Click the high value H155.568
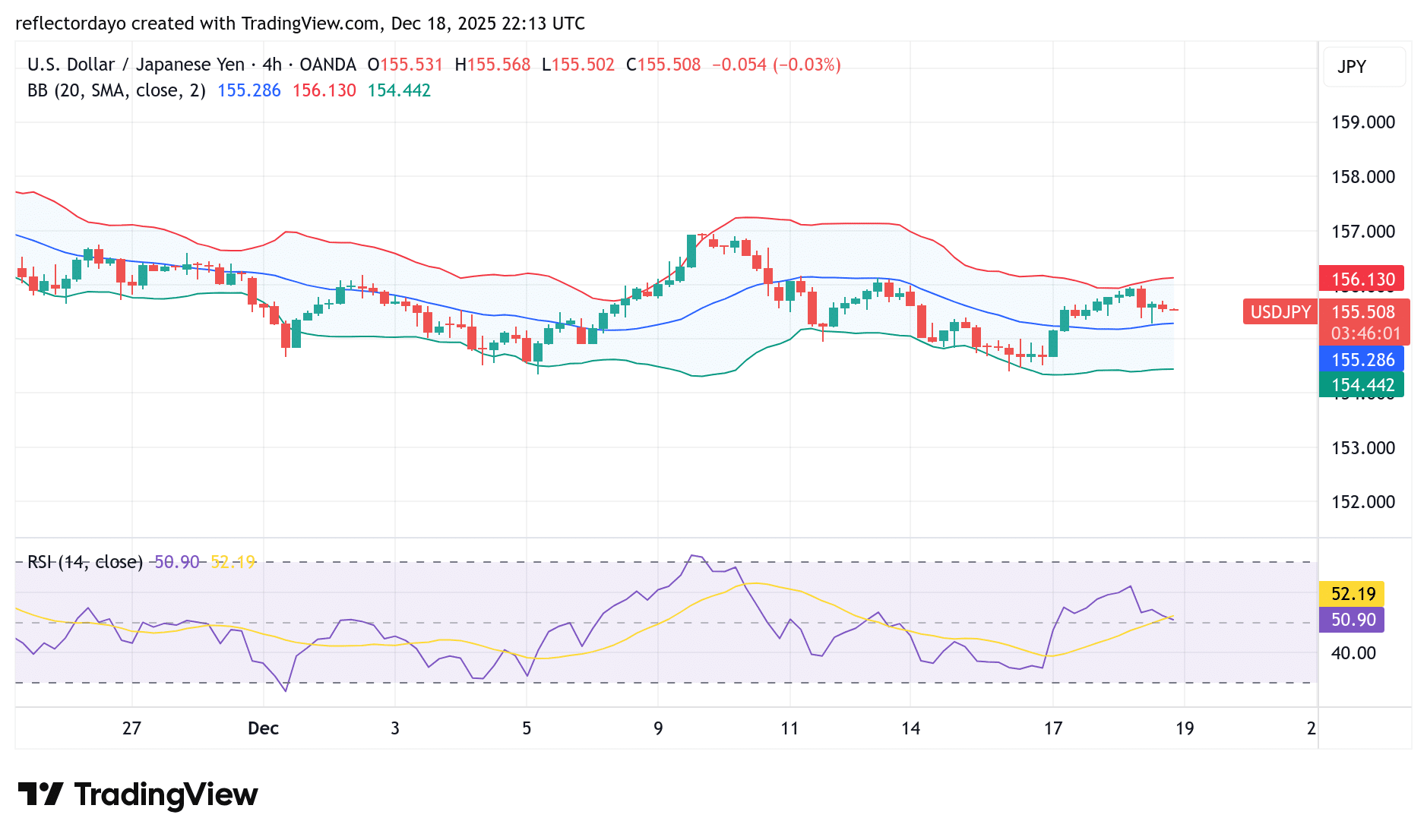The image size is (1427, 840). (492, 65)
